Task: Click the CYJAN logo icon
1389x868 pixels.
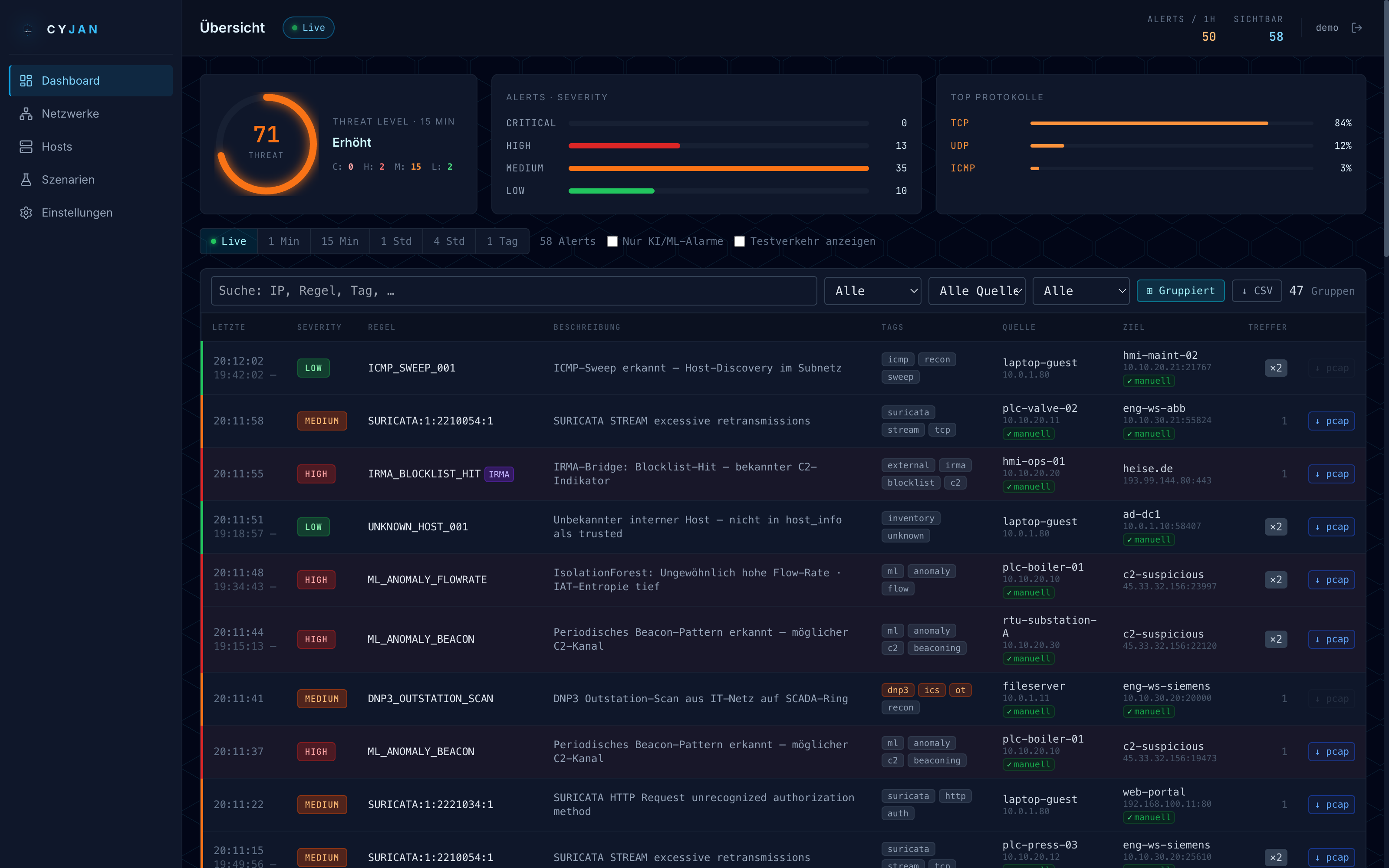Action: point(27,29)
